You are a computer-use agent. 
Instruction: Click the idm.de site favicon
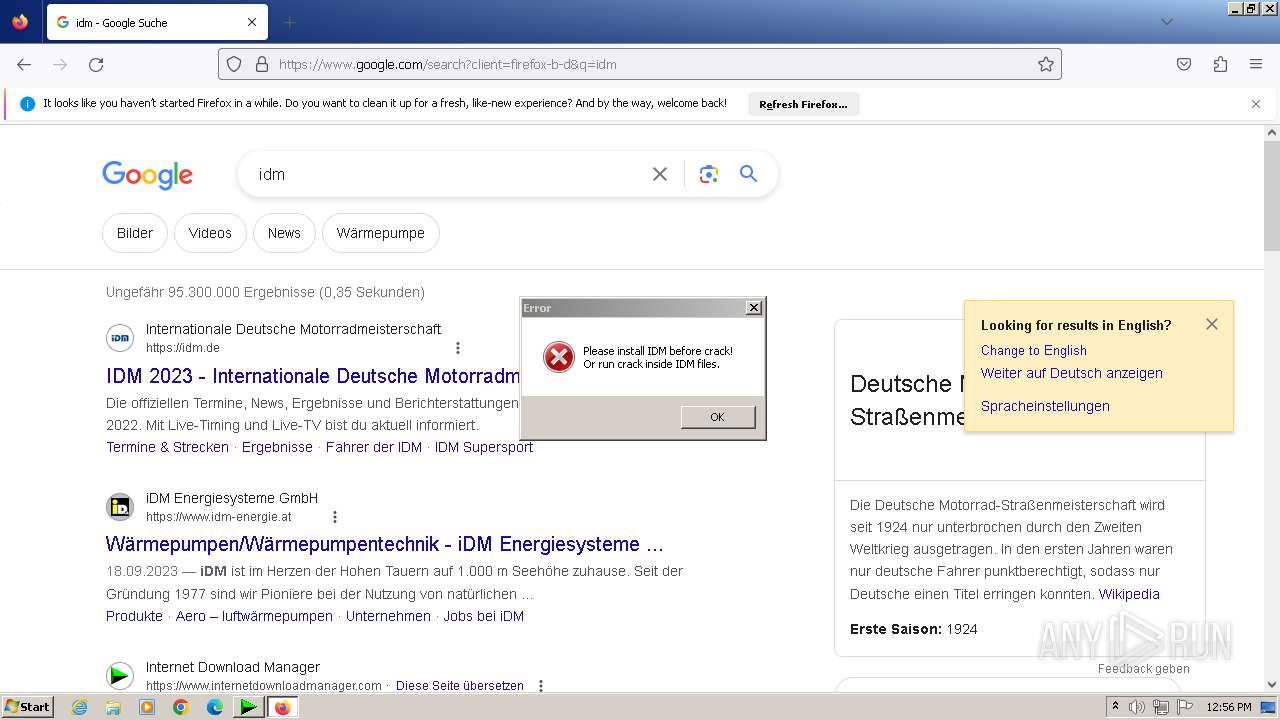pyautogui.click(x=120, y=338)
